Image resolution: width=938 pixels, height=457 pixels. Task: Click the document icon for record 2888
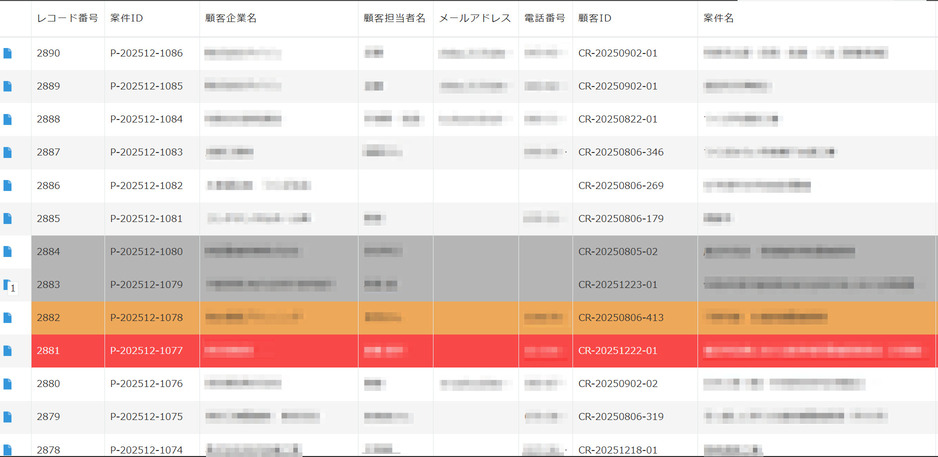pyautogui.click(x=7, y=120)
